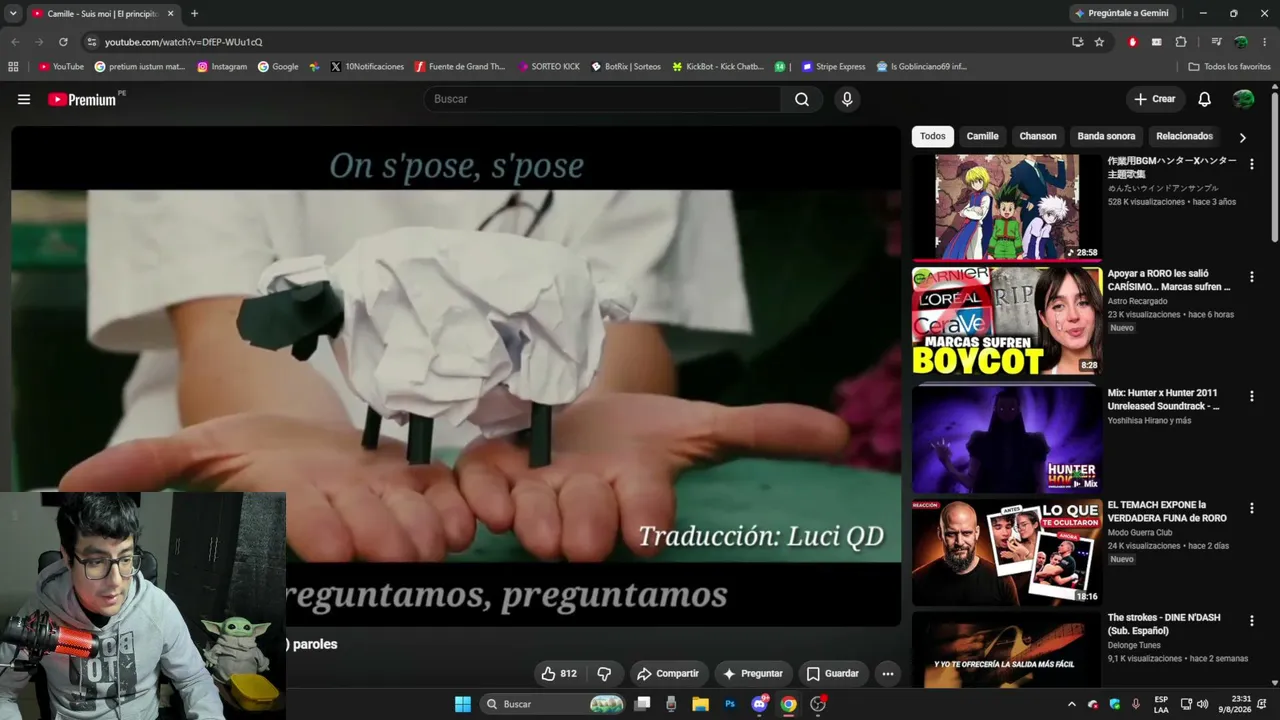Open options for Mix: Hunter x Hunter 2011
Image resolution: width=1280 pixels, height=720 pixels.
tap(1251, 397)
